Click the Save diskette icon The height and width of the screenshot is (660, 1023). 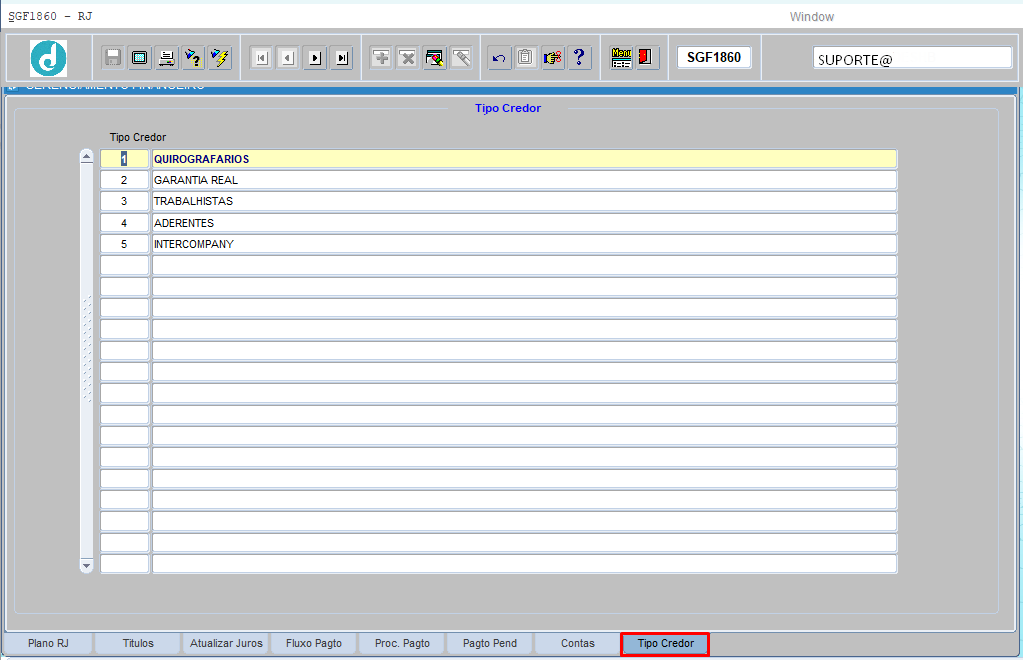[x=113, y=58]
